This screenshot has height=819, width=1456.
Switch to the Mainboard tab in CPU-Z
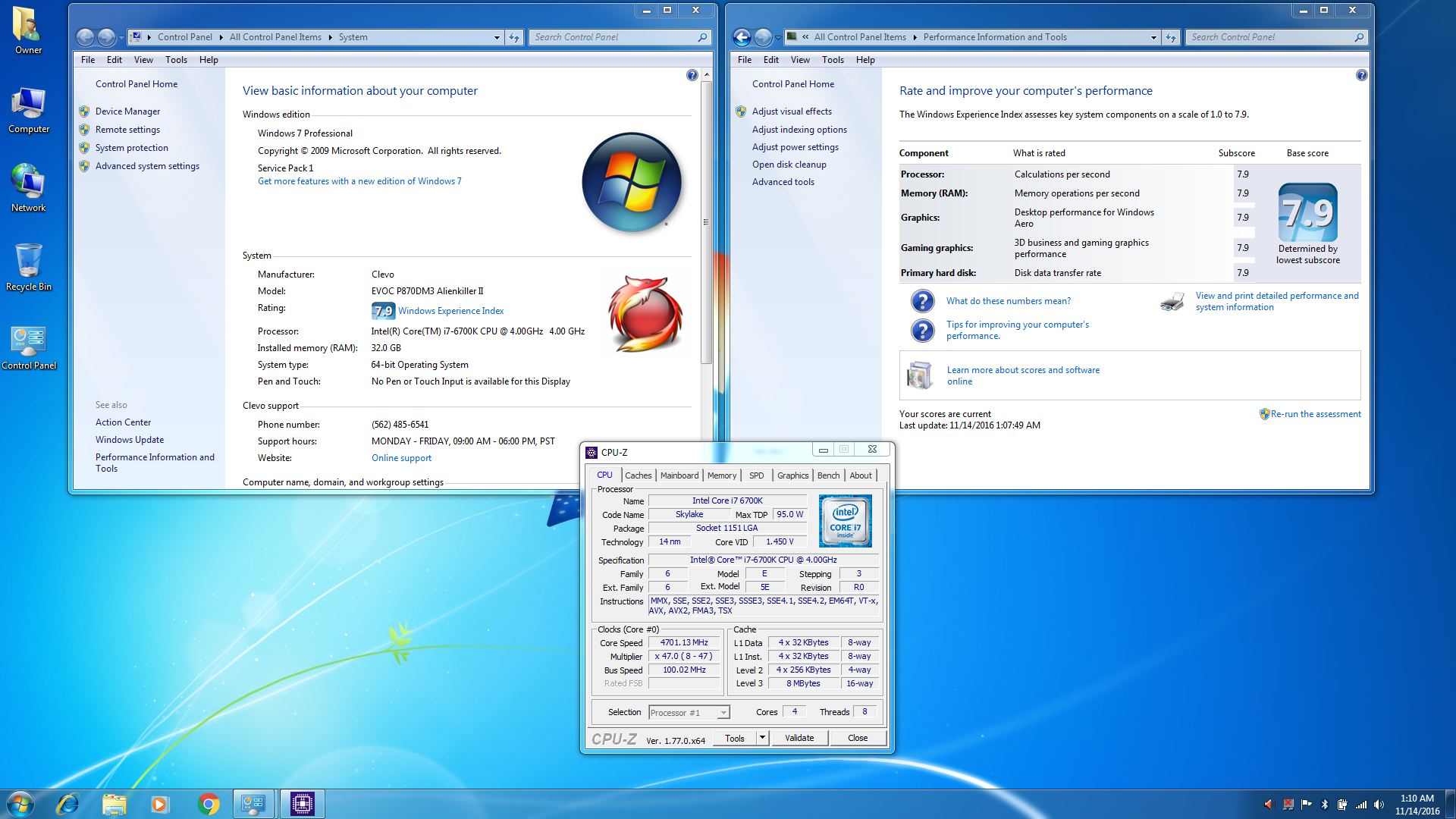(679, 475)
